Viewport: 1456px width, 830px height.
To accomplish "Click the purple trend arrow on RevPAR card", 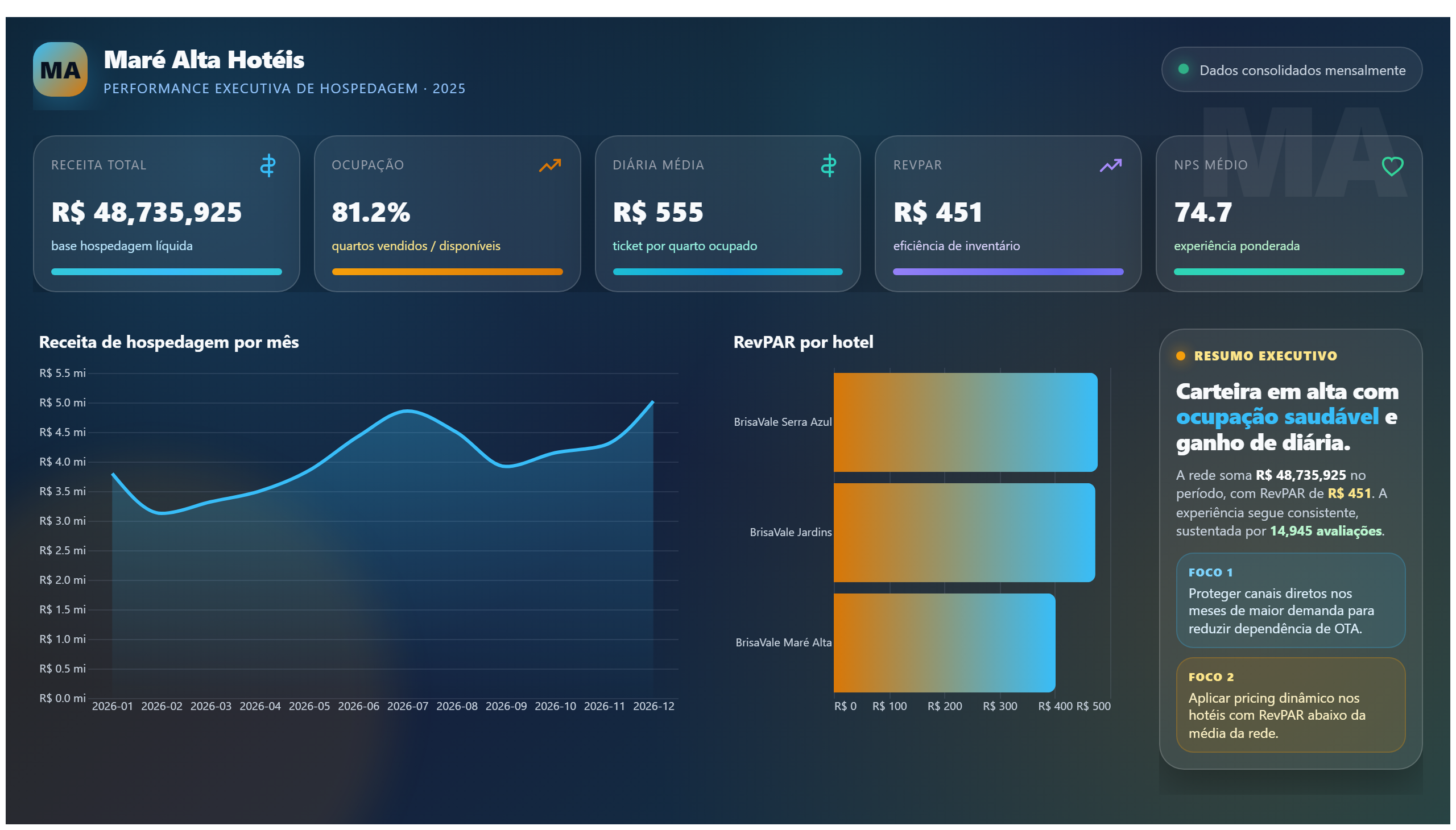I will [x=1110, y=165].
